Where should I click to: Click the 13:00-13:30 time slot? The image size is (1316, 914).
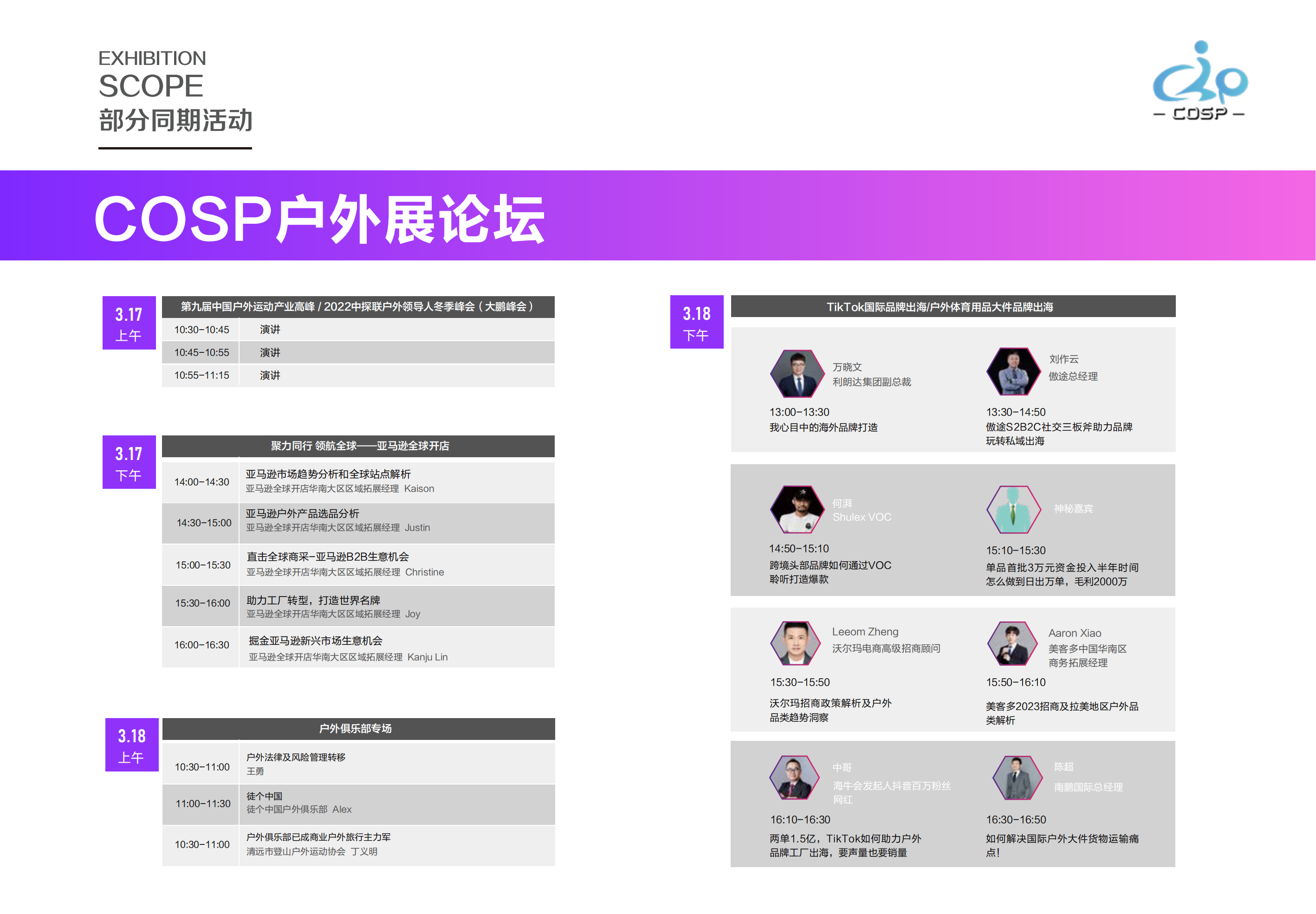799,412
